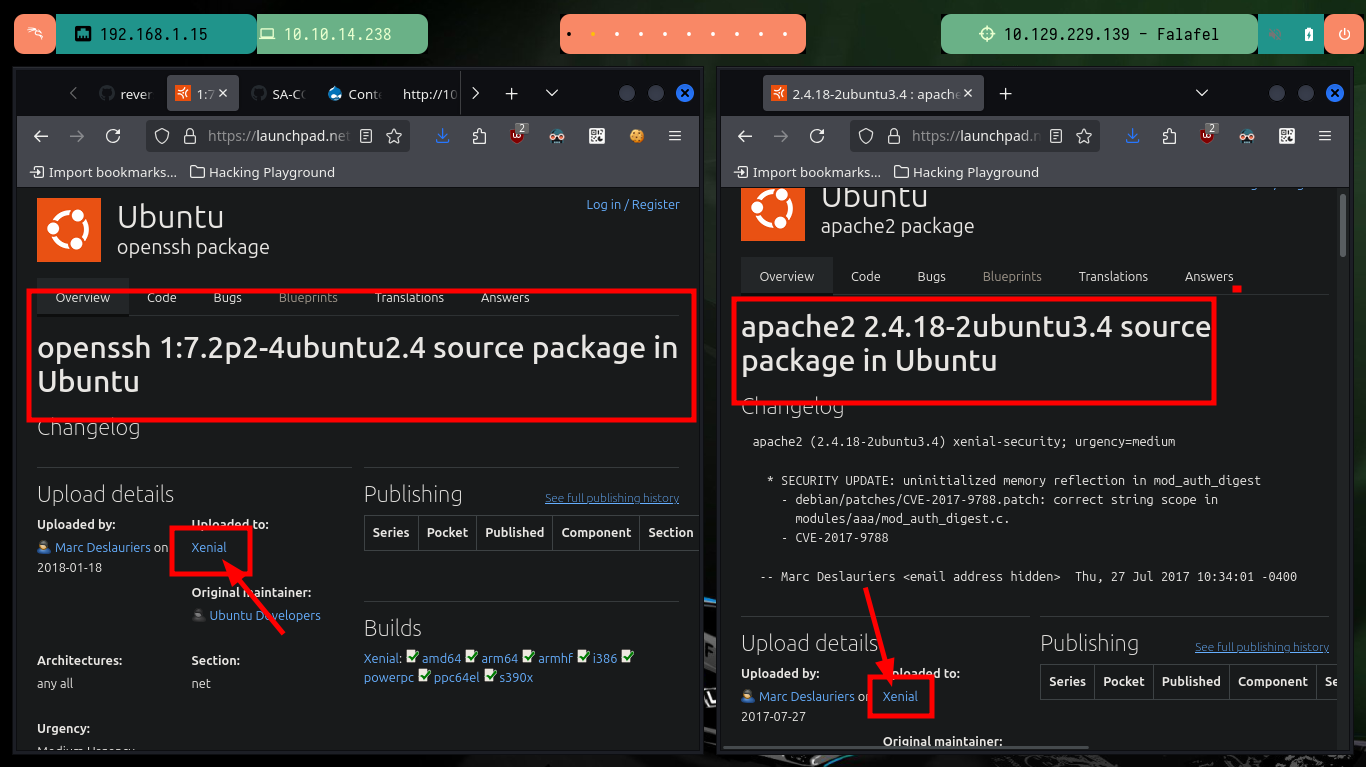
Task: Click the Ubuntu logo on the openssh page
Action: point(69,229)
